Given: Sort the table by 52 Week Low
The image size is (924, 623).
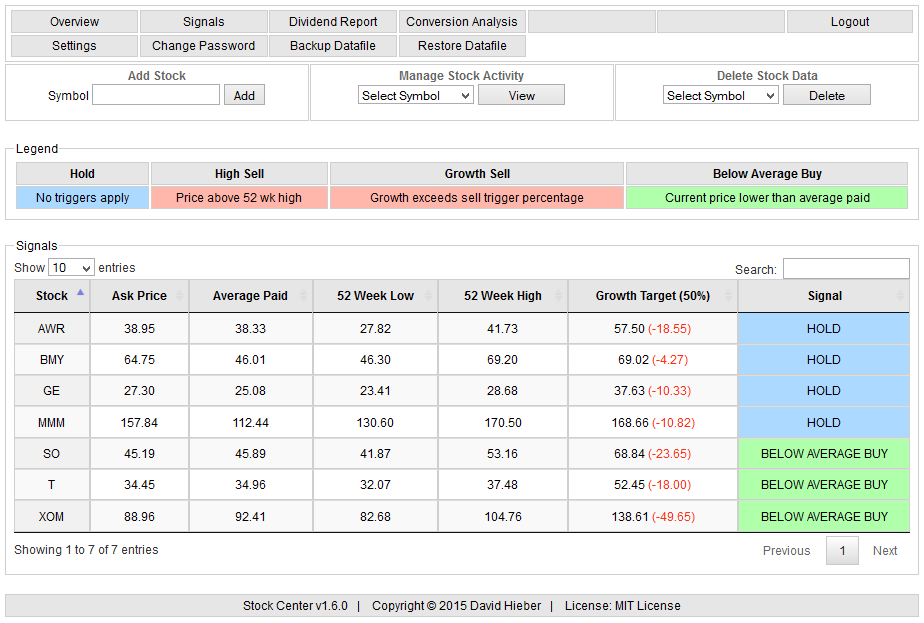Looking at the screenshot, I should pos(375,295).
